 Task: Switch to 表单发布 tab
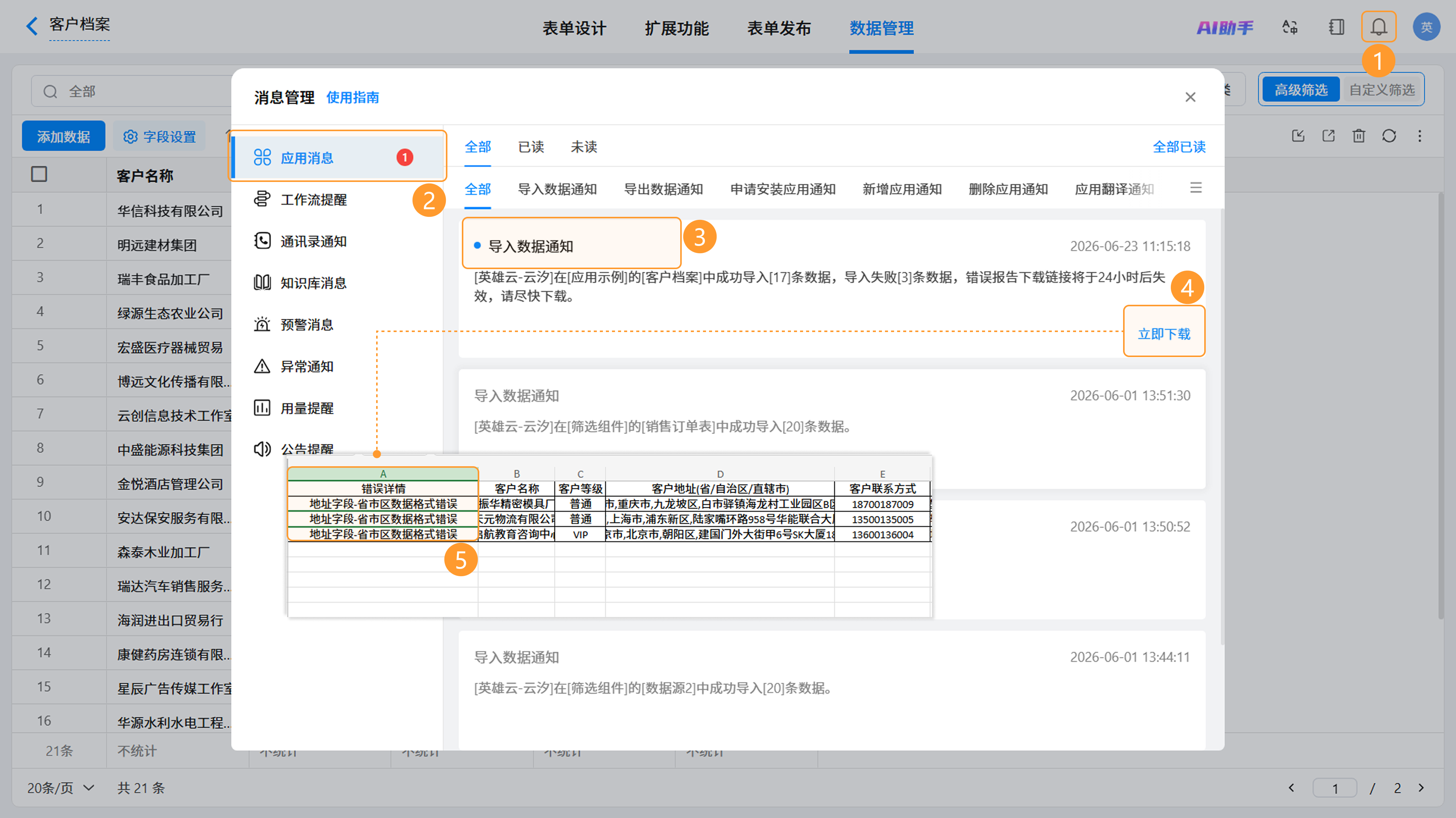click(779, 28)
